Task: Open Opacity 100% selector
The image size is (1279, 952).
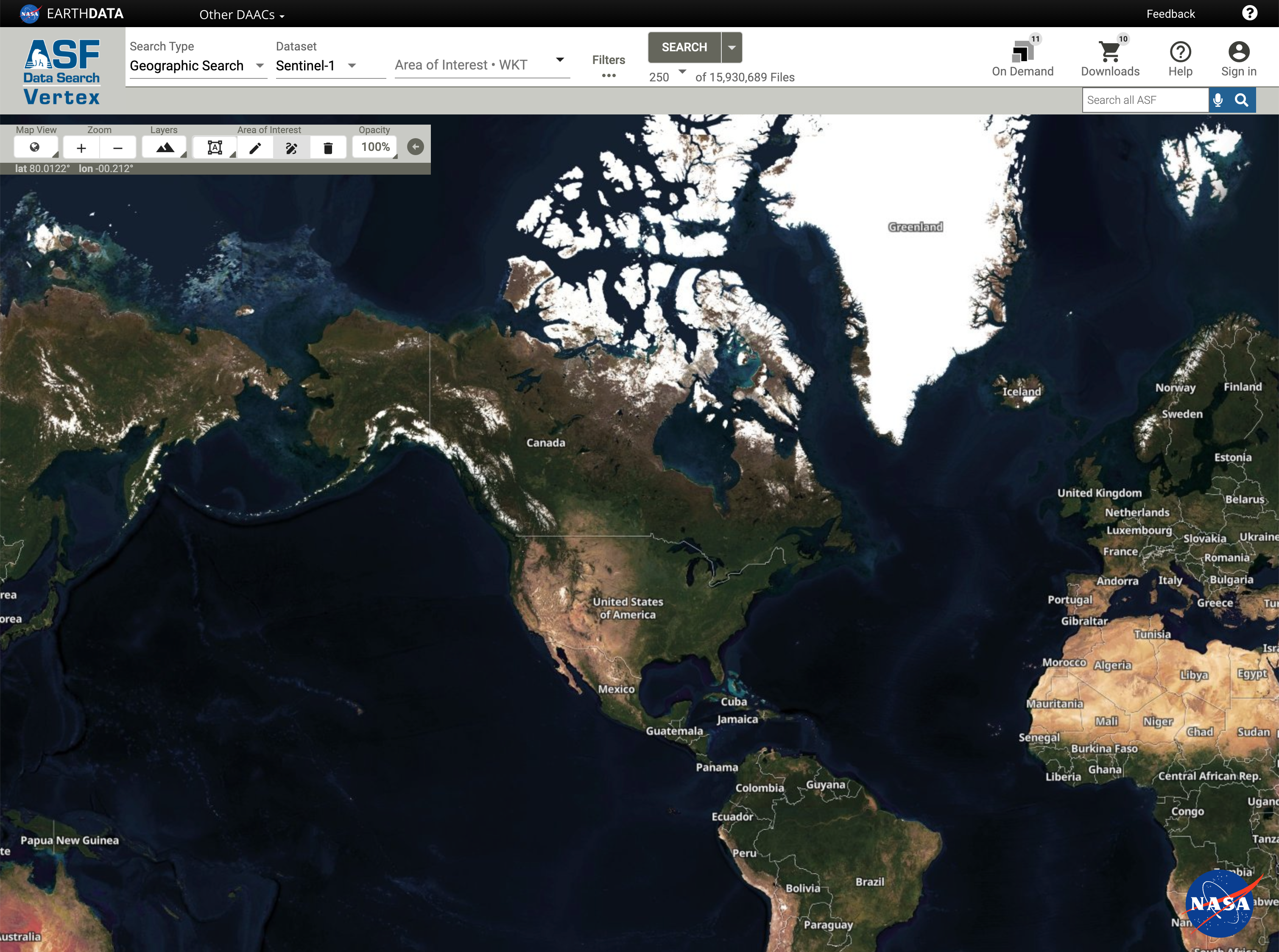Action: pos(375,148)
